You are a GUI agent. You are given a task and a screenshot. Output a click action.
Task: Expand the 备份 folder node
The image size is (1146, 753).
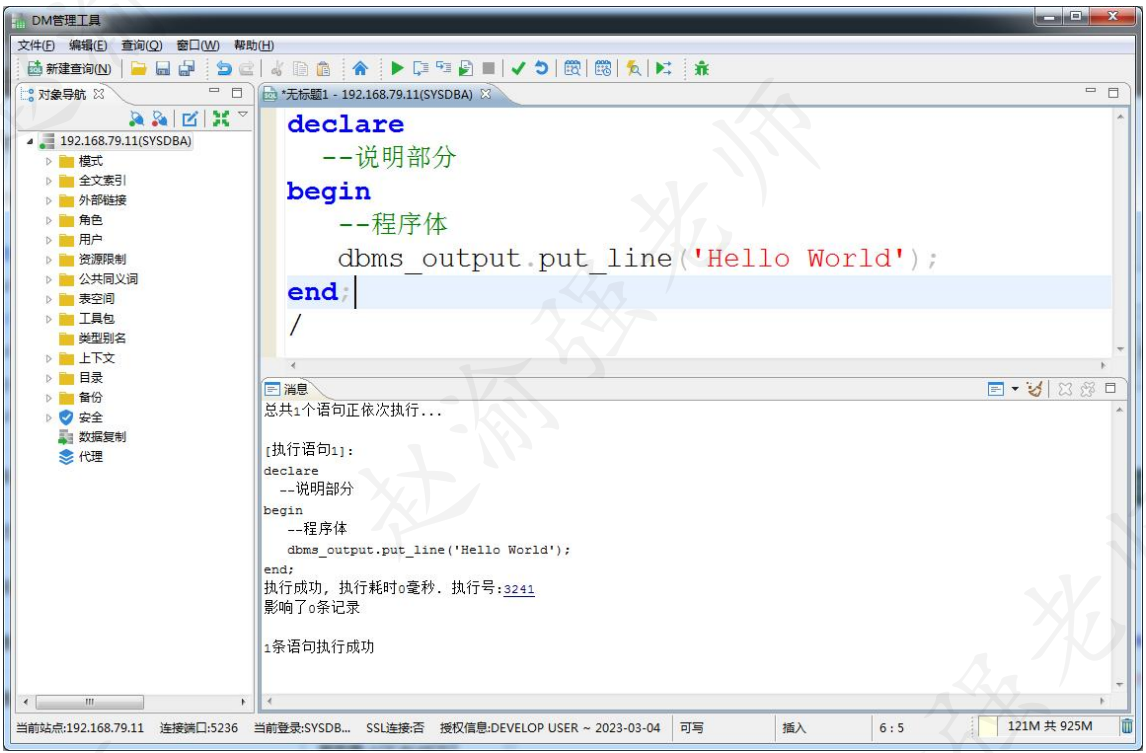point(49,398)
